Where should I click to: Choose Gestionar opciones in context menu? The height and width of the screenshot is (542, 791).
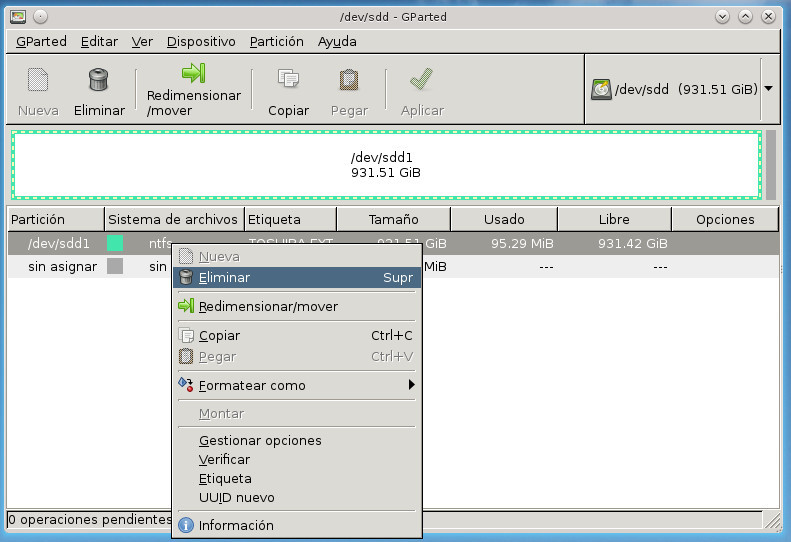coord(297,441)
